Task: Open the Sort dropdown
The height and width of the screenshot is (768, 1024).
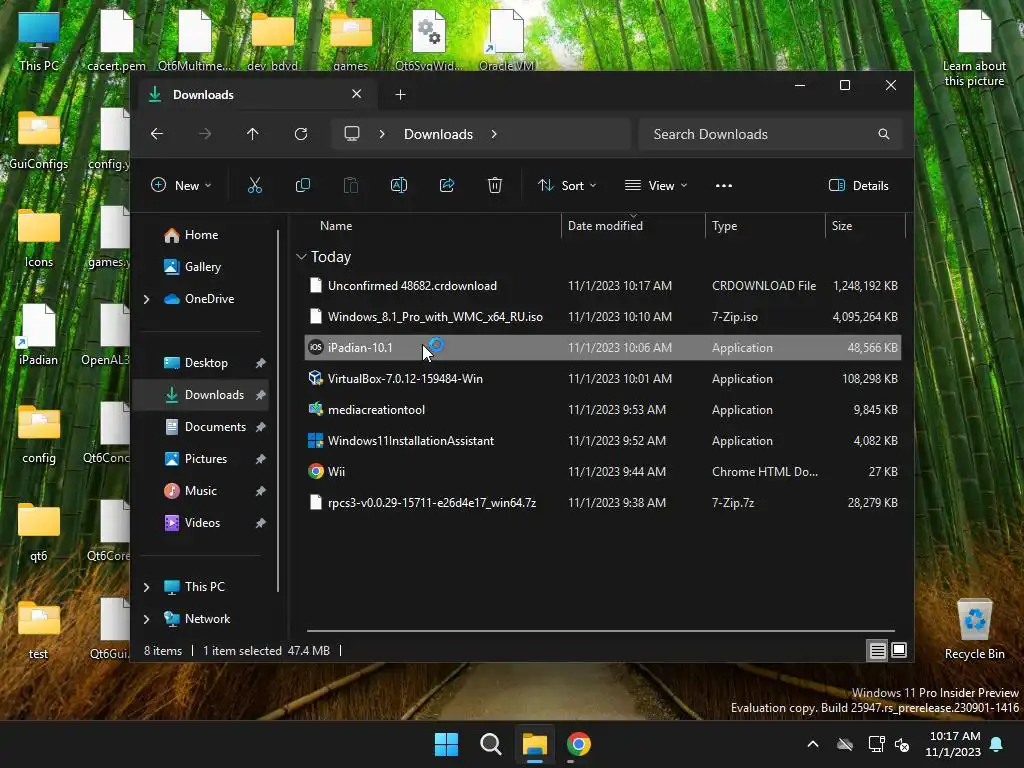Action: click(567, 185)
